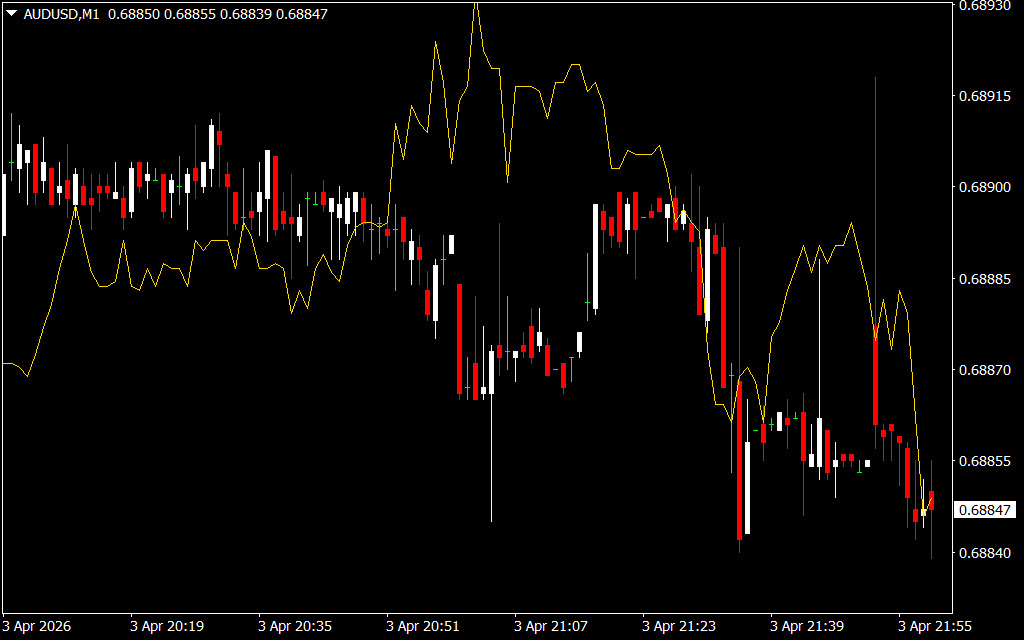The image size is (1024, 640).
Task: Click the 0.68870 price axis label
Action: coord(985,370)
